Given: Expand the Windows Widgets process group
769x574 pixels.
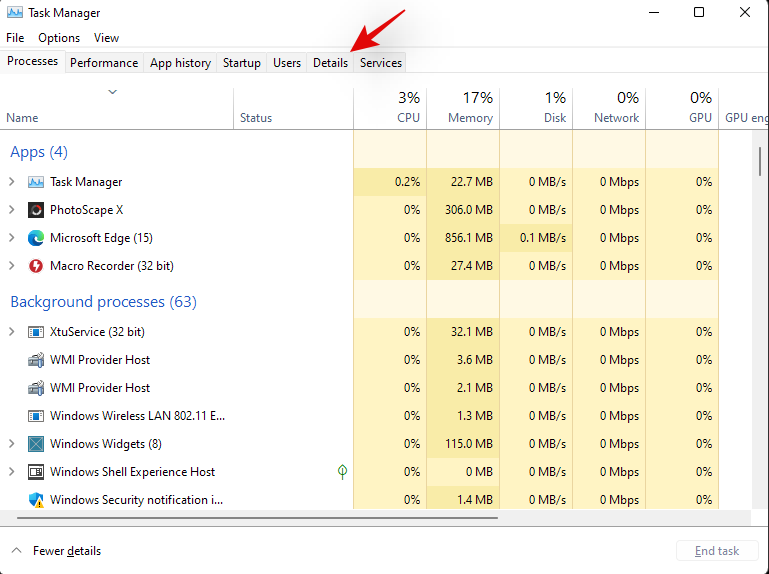Looking at the screenshot, I should 12,444.
